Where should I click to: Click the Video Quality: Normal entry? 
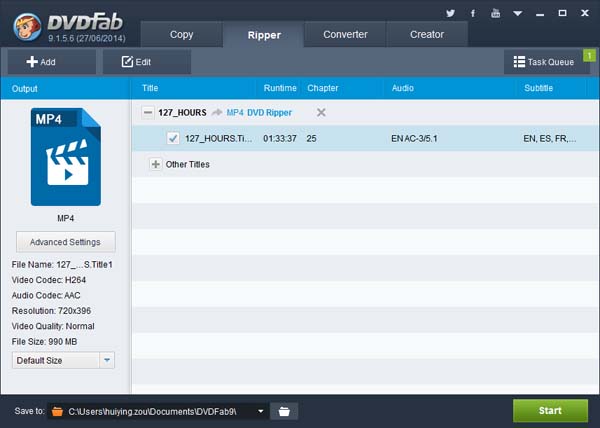(53, 326)
